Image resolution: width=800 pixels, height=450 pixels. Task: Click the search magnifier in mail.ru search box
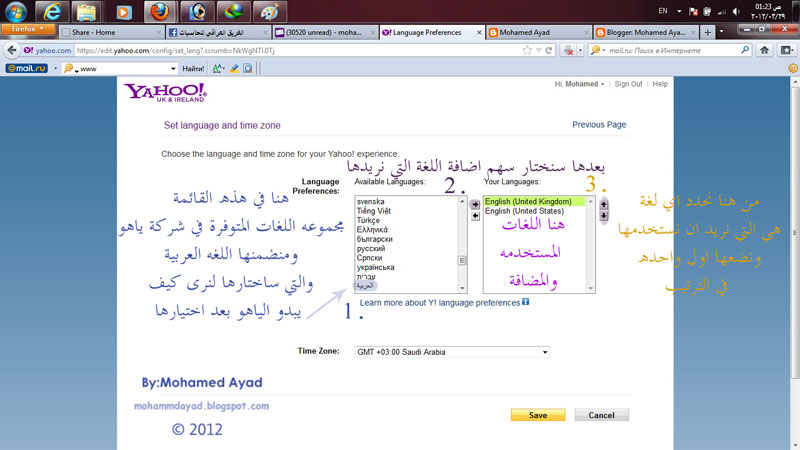745,50
